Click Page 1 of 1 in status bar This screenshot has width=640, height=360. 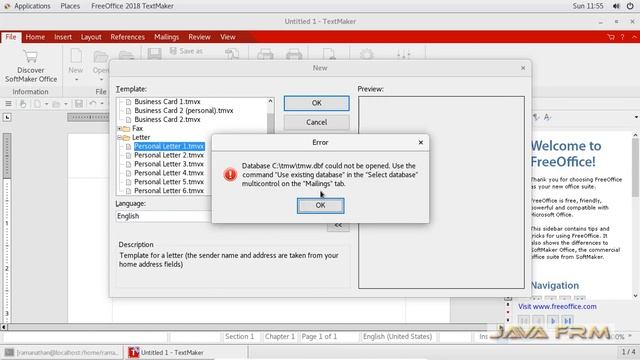[319, 336]
